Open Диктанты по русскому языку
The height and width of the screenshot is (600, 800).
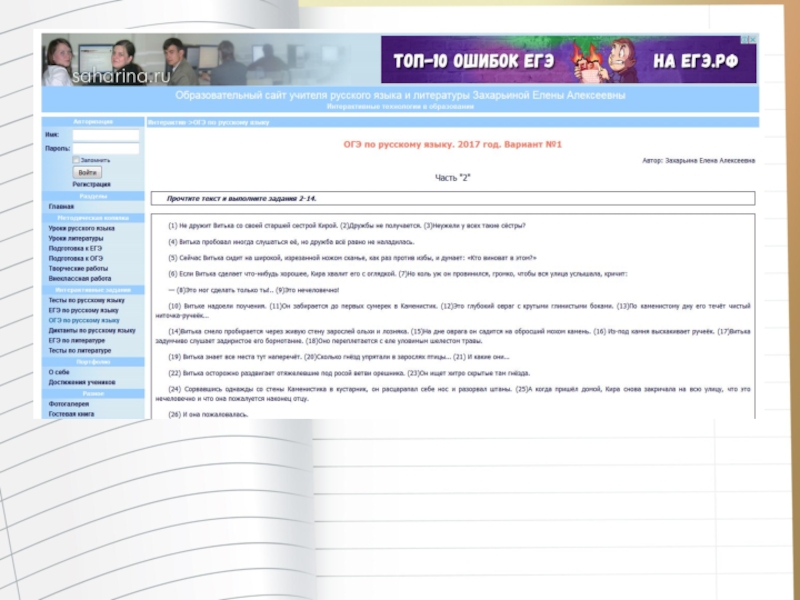[x=92, y=331]
